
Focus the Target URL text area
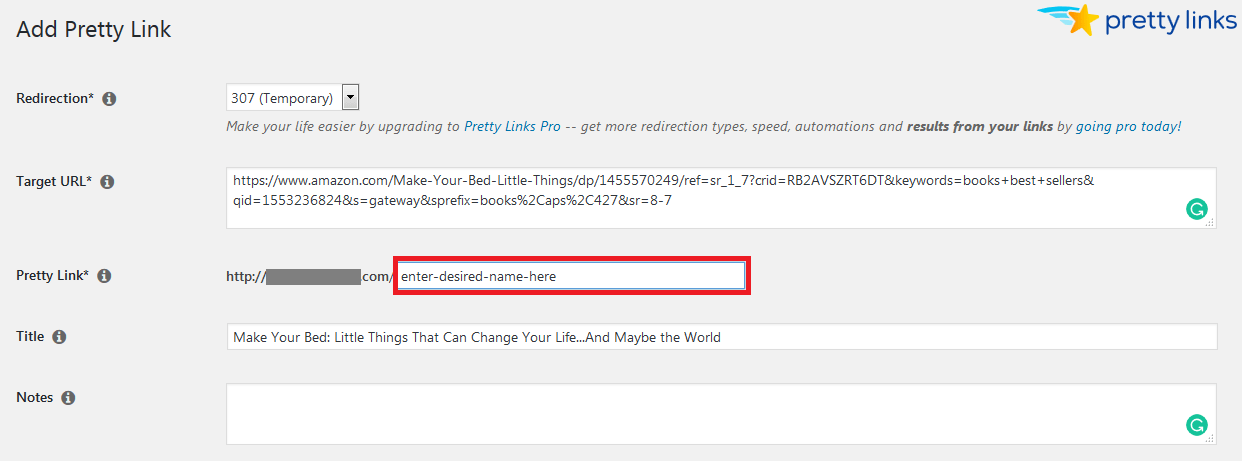[x=721, y=198]
